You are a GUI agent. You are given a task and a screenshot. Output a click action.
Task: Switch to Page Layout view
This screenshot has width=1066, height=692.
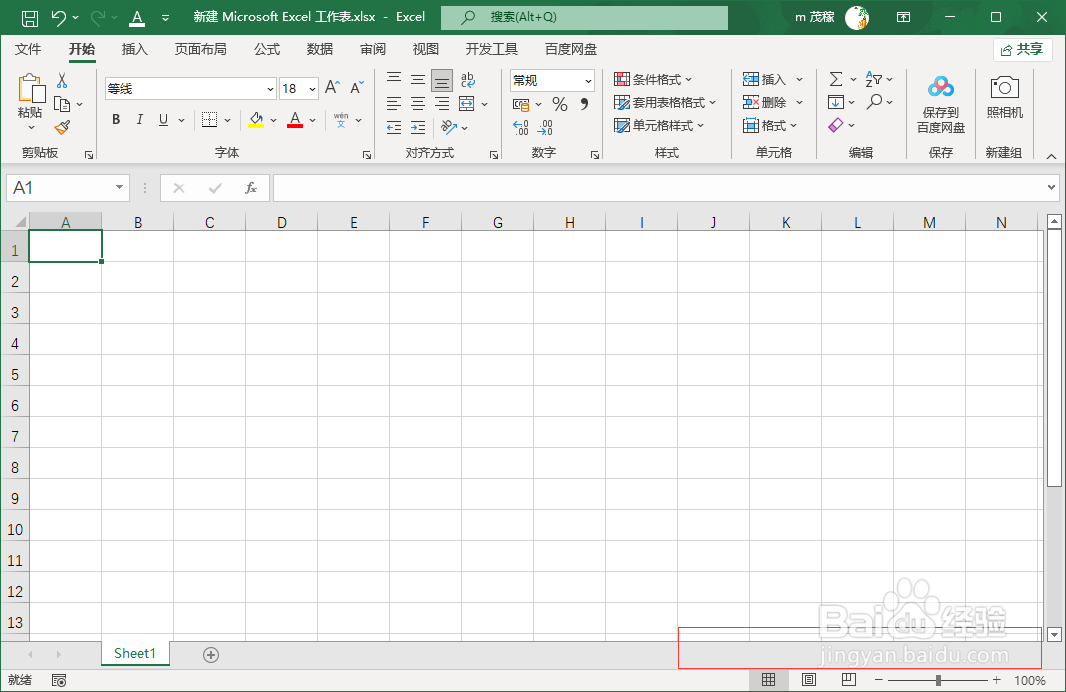click(808, 680)
